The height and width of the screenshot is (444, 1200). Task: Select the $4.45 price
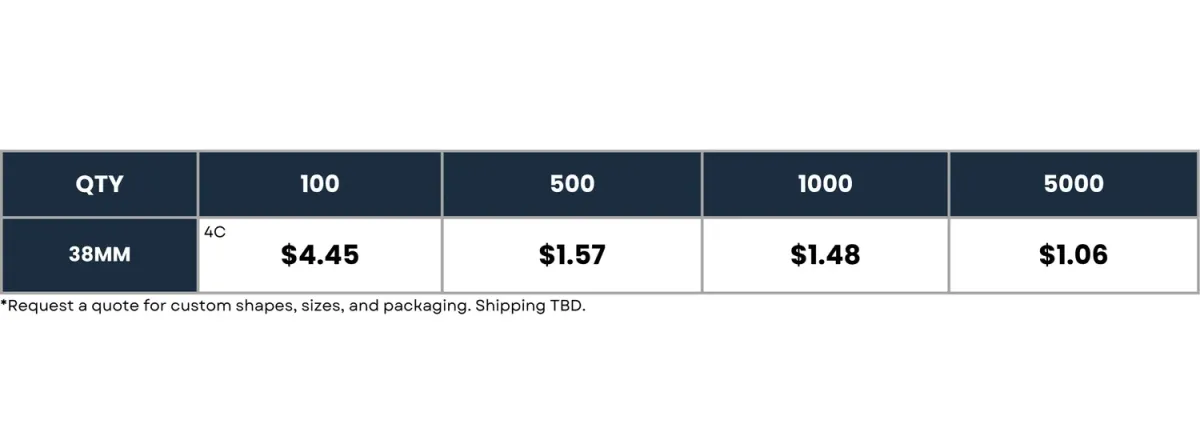pos(320,255)
